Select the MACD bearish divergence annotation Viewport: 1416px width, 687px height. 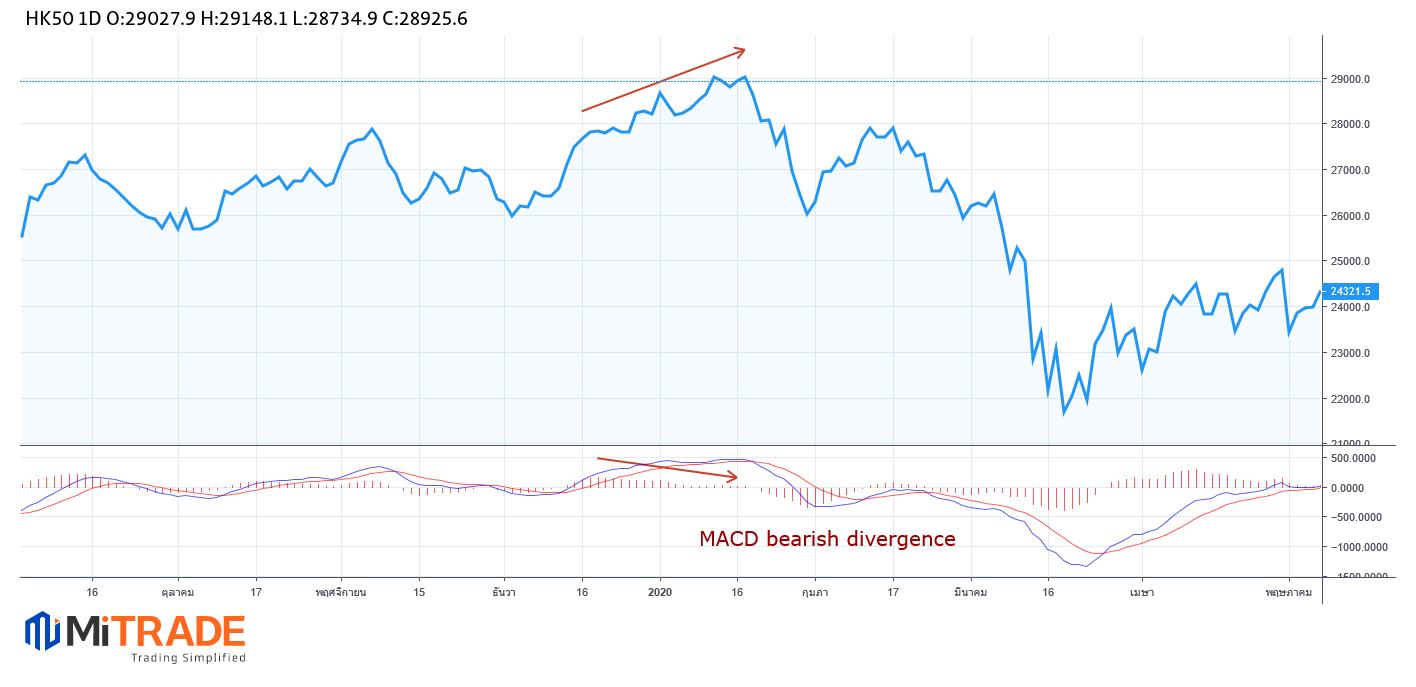(827, 539)
